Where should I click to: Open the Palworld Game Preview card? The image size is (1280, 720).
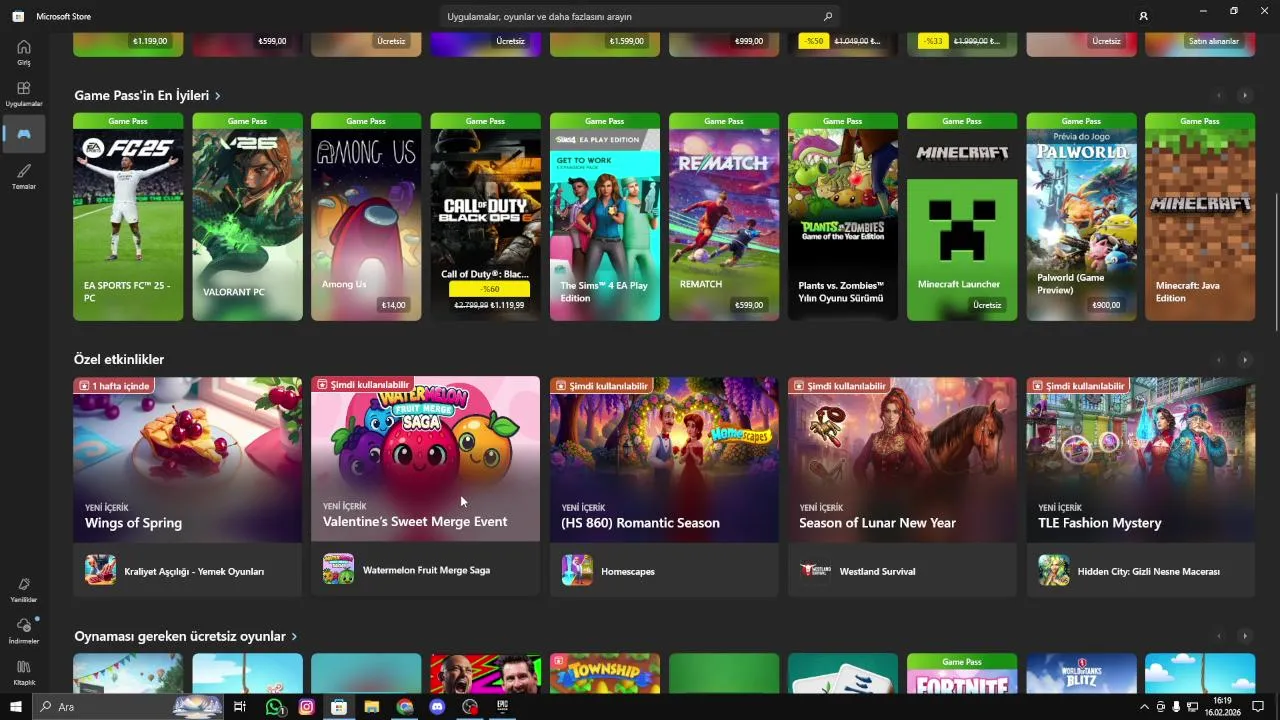coord(1081,217)
